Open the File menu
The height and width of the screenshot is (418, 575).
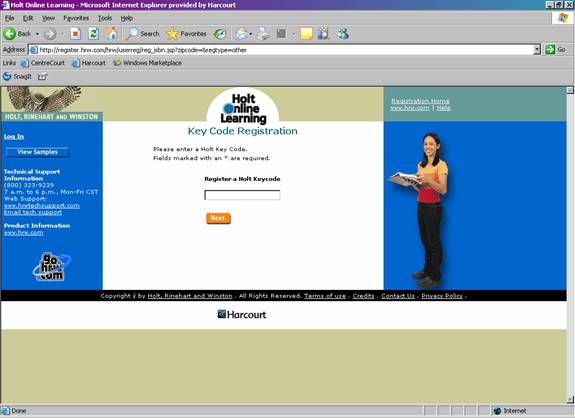click(9, 18)
